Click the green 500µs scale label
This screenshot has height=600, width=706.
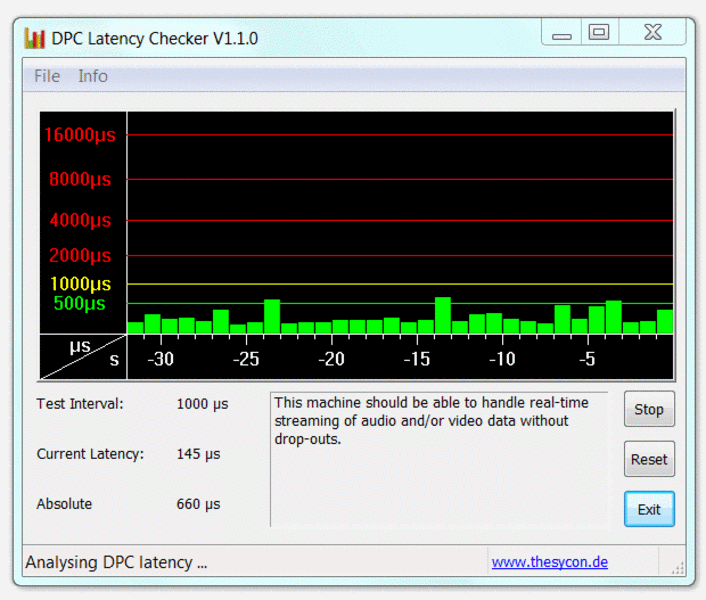point(79,303)
